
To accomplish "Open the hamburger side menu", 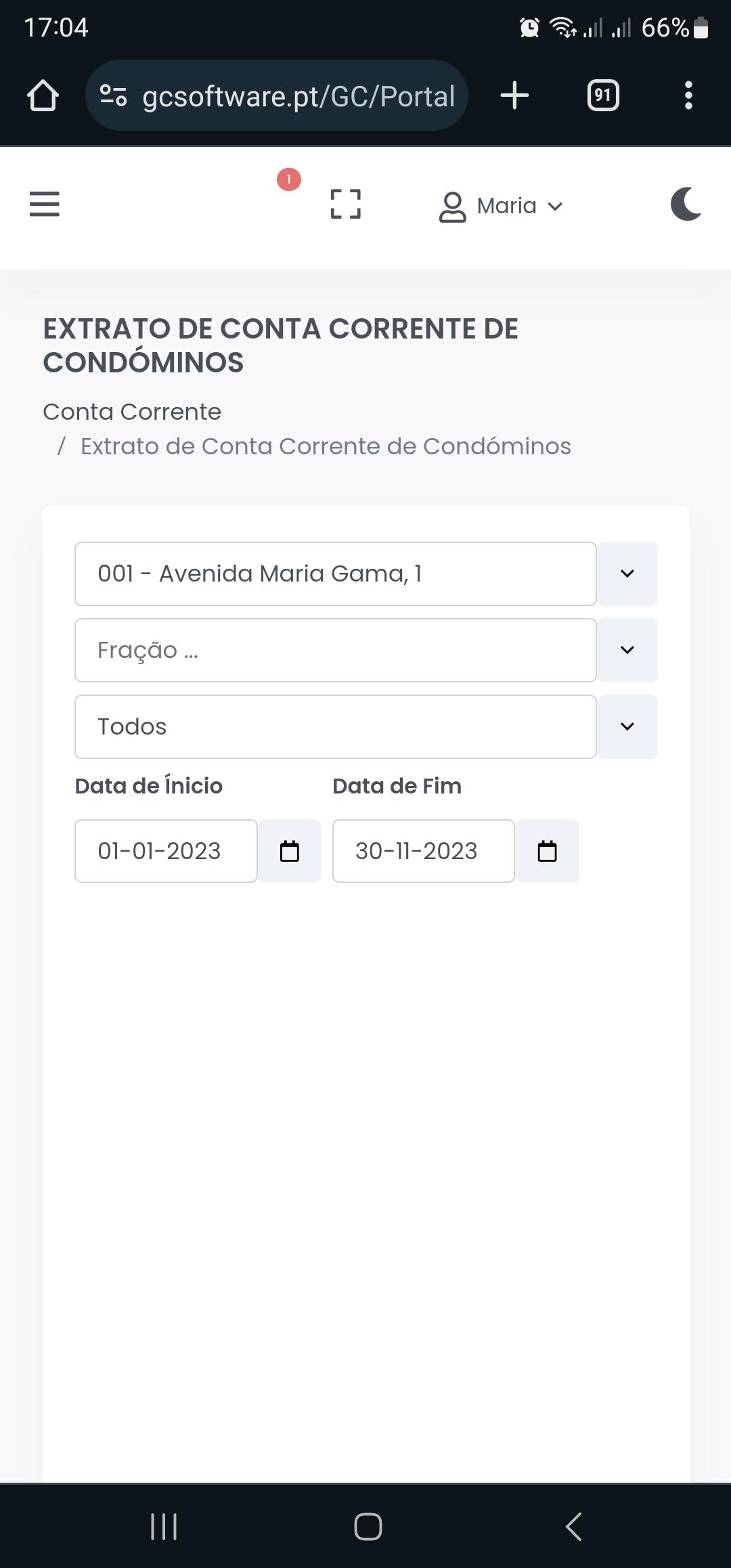I will pyautogui.click(x=45, y=204).
